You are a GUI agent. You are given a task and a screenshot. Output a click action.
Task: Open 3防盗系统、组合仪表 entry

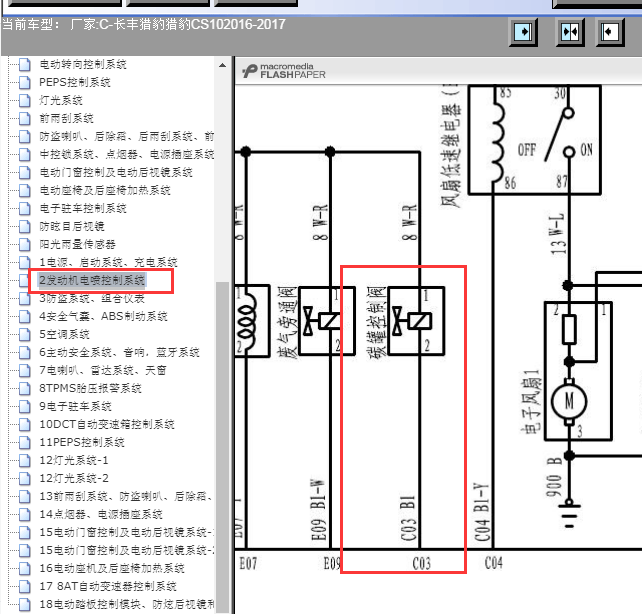[x=92, y=298]
